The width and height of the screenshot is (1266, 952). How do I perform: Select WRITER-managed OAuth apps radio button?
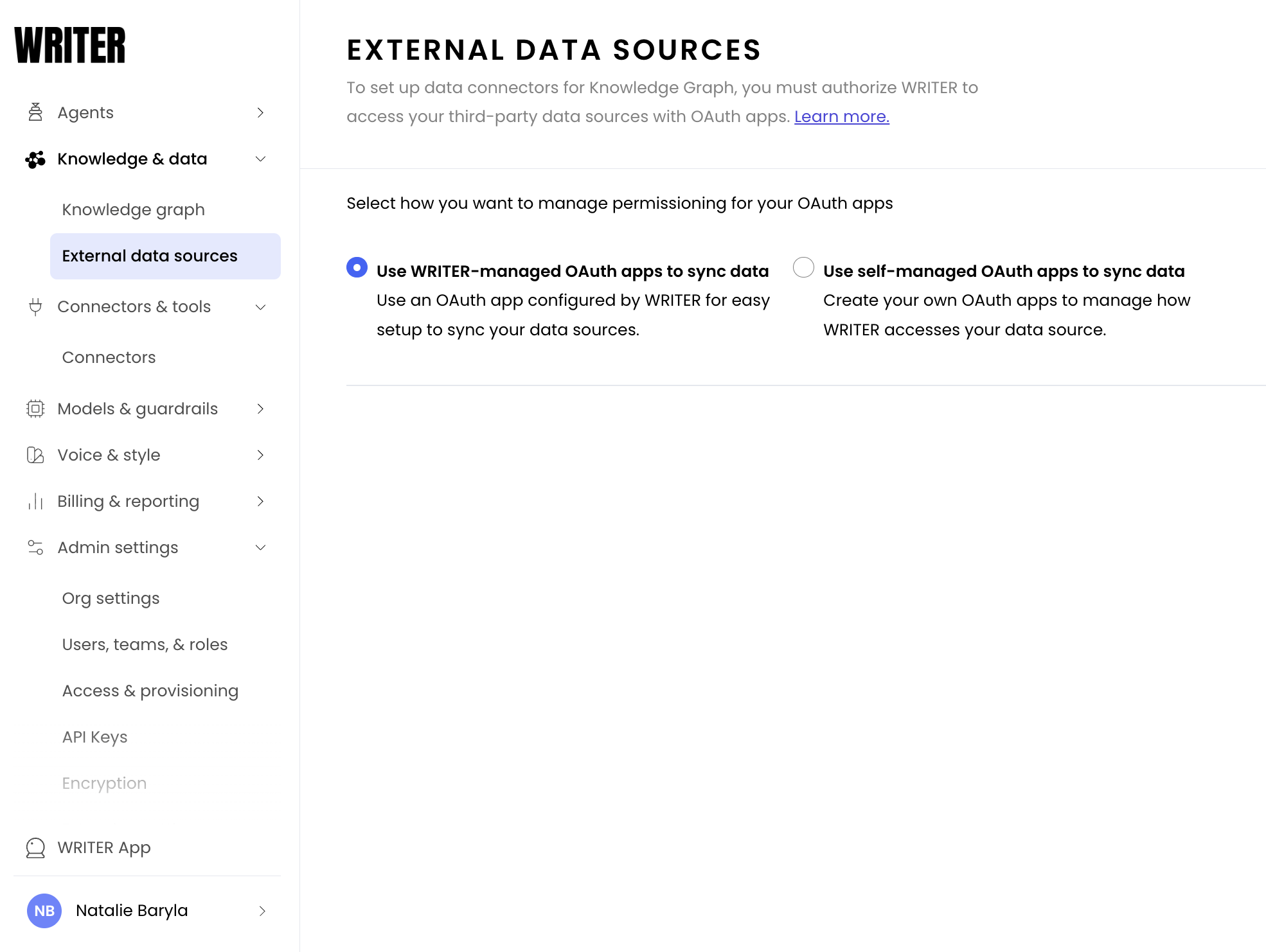tap(357, 267)
